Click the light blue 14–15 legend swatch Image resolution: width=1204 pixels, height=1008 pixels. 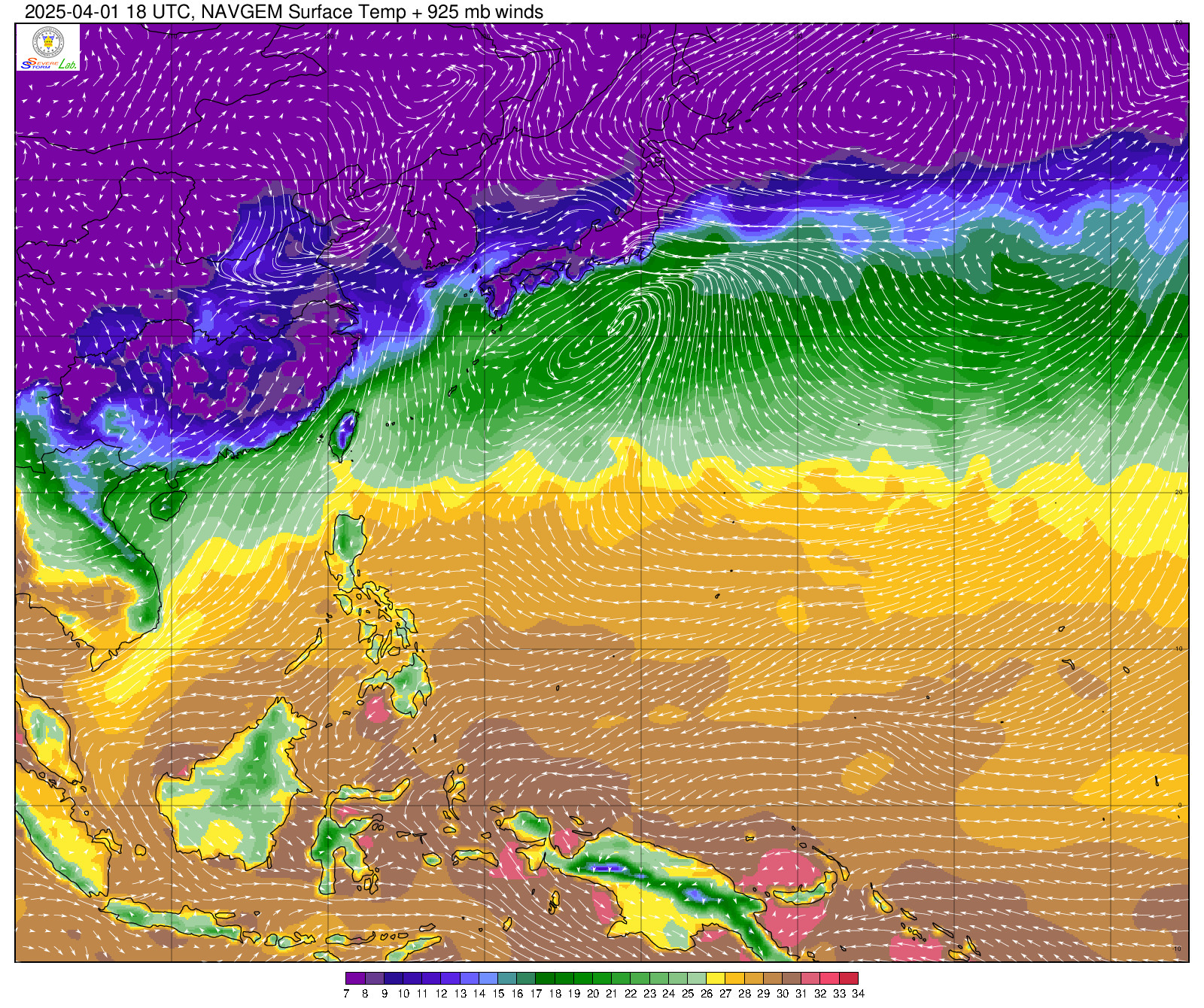pos(488,978)
